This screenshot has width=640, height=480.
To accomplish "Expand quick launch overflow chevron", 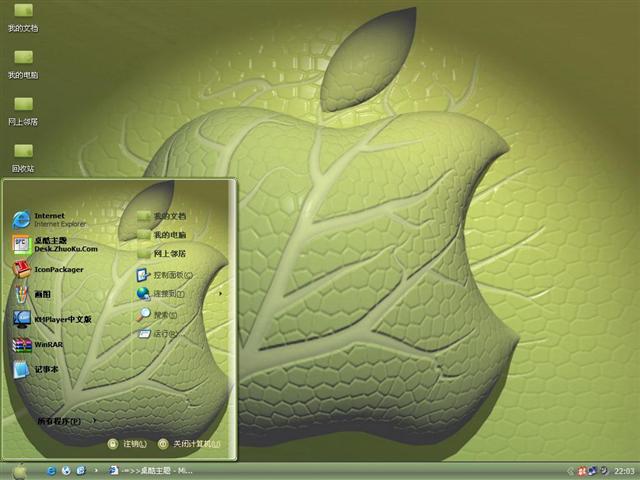I will pyautogui.click(x=96, y=471).
